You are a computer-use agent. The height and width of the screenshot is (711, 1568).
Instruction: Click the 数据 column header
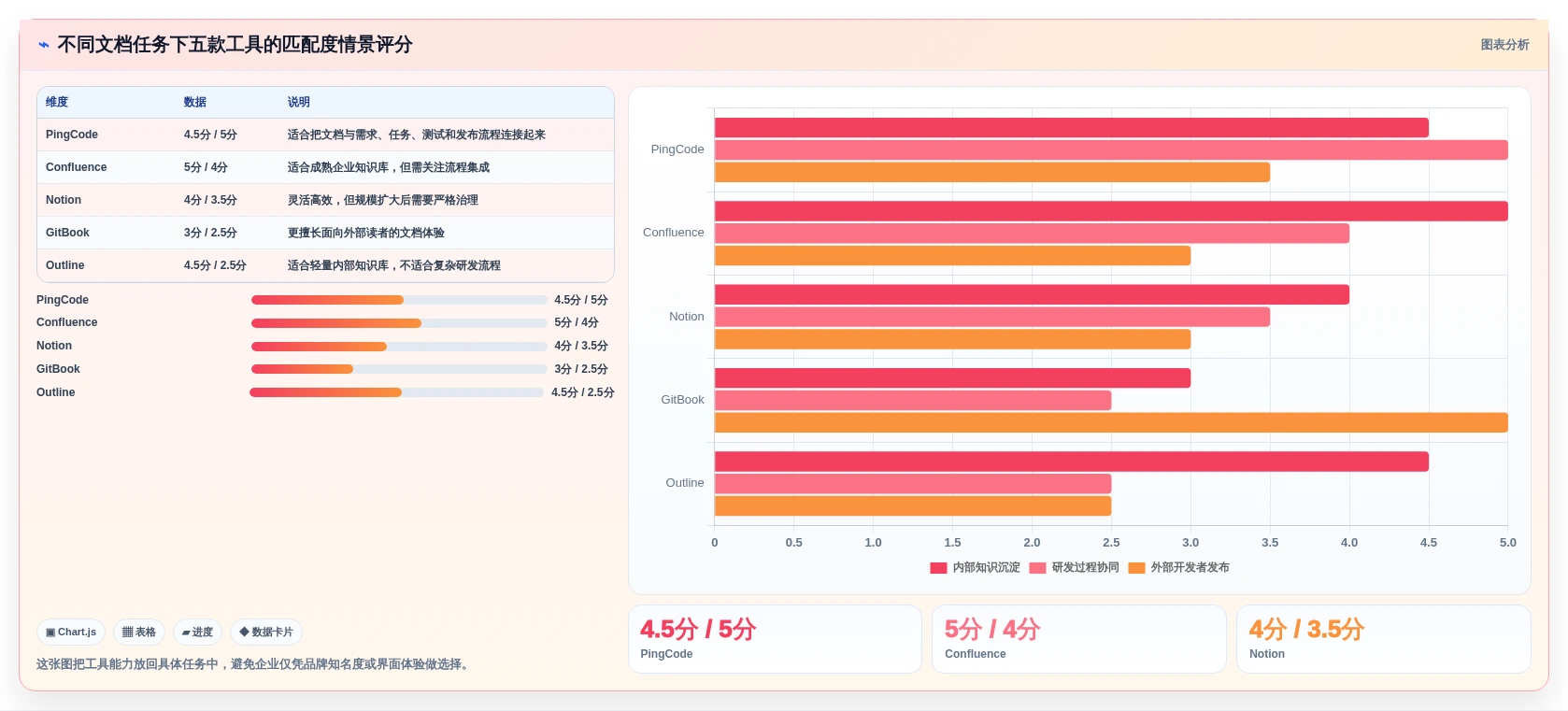[195, 102]
